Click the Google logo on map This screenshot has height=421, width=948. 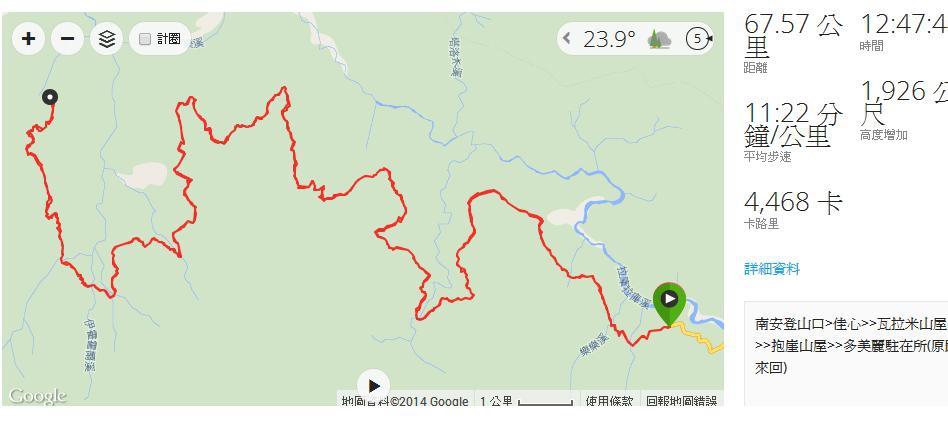tap(37, 396)
